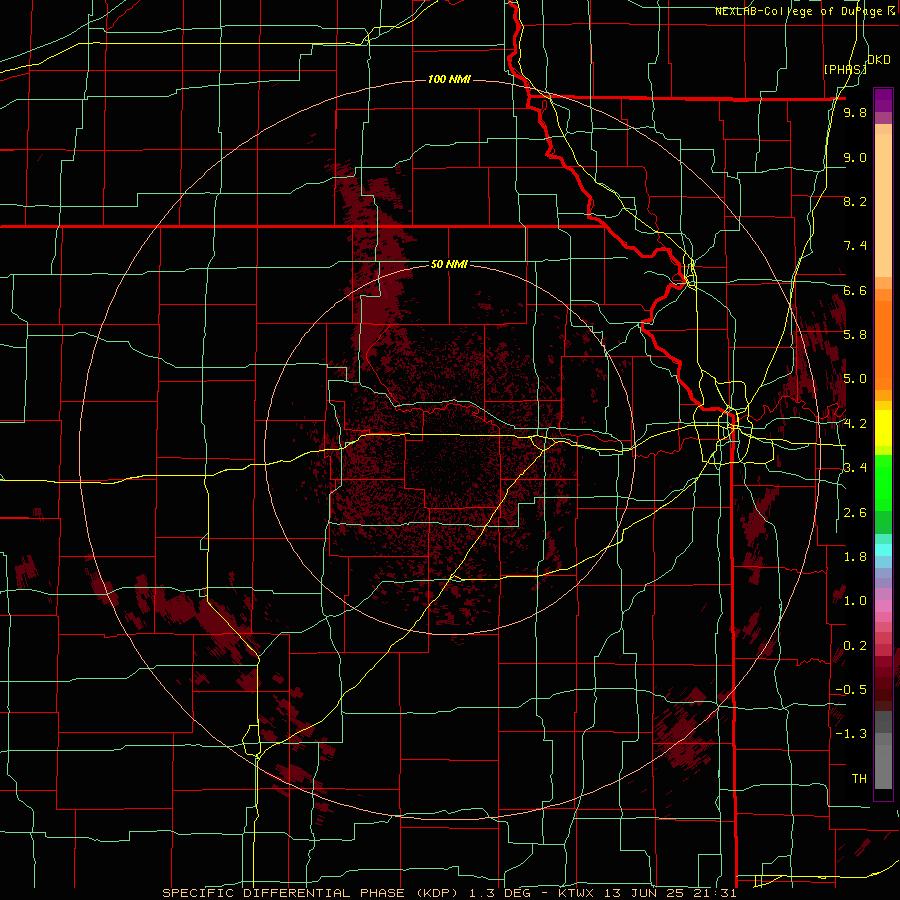Click the 6.6 scale value
Image resolution: width=900 pixels, height=900 pixels.
(855, 290)
